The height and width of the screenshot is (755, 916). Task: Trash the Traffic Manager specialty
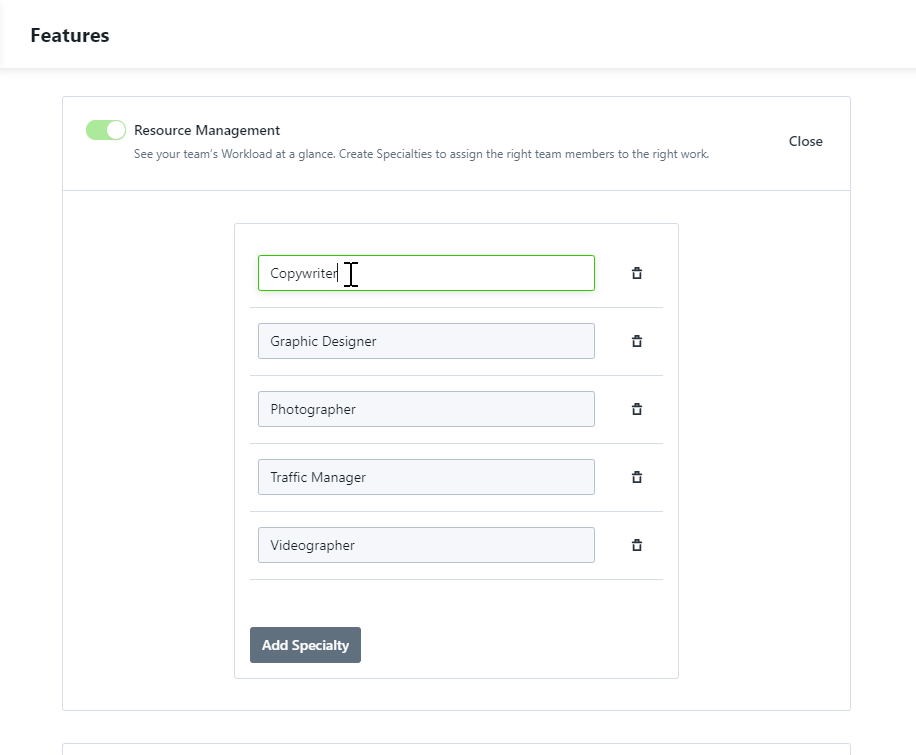click(x=637, y=477)
